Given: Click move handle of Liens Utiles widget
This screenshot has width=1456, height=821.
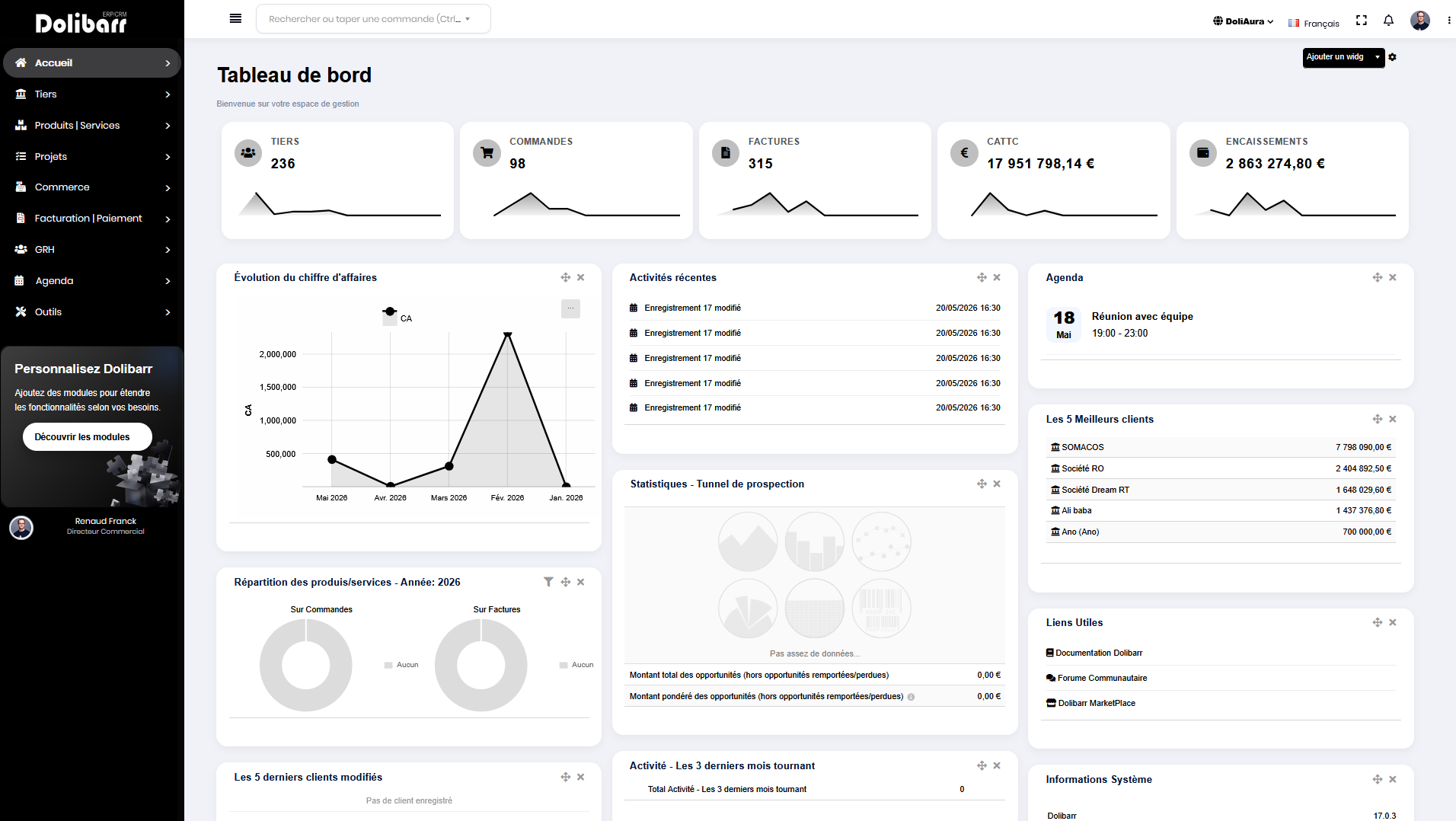Looking at the screenshot, I should click(1378, 623).
